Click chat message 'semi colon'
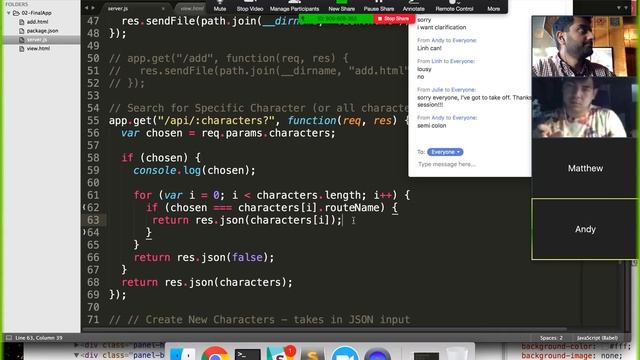640x360 pixels. click(431, 126)
